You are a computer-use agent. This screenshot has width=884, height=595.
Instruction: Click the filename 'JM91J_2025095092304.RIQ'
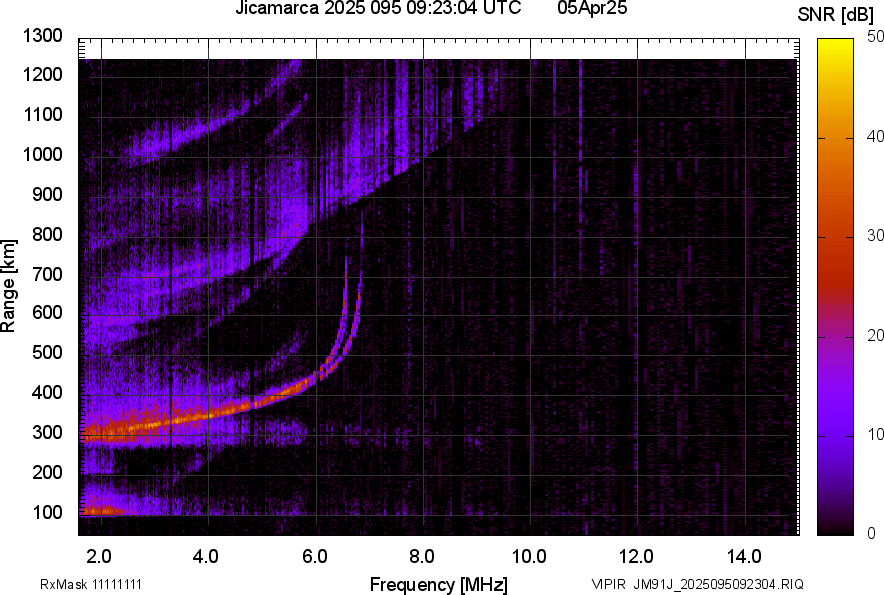click(x=718, y=584)
